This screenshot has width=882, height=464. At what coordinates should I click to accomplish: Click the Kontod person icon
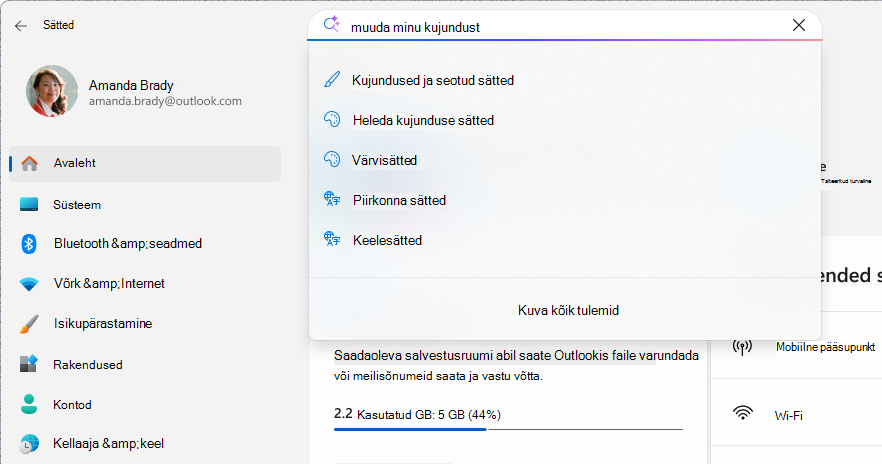click(x=29, y=404)
